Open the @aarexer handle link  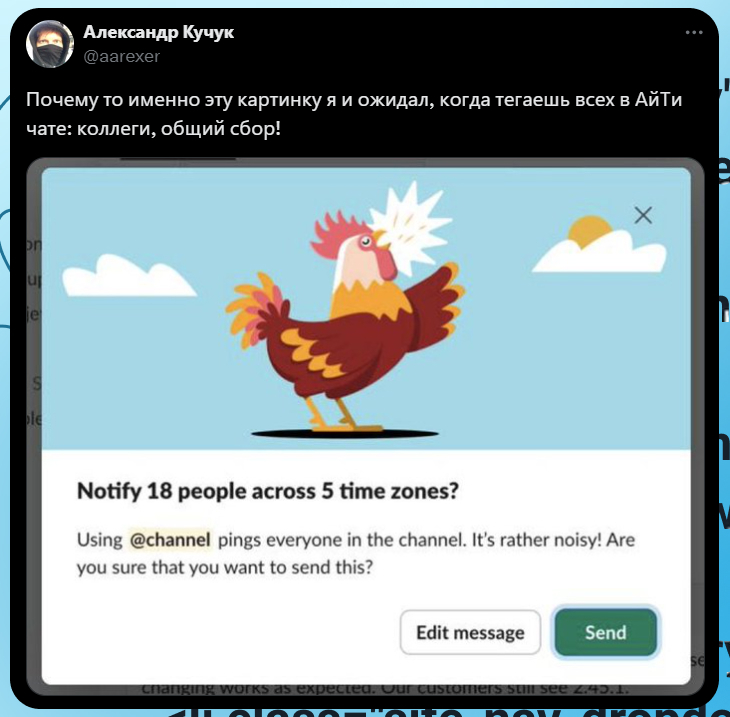click(122, 56)
